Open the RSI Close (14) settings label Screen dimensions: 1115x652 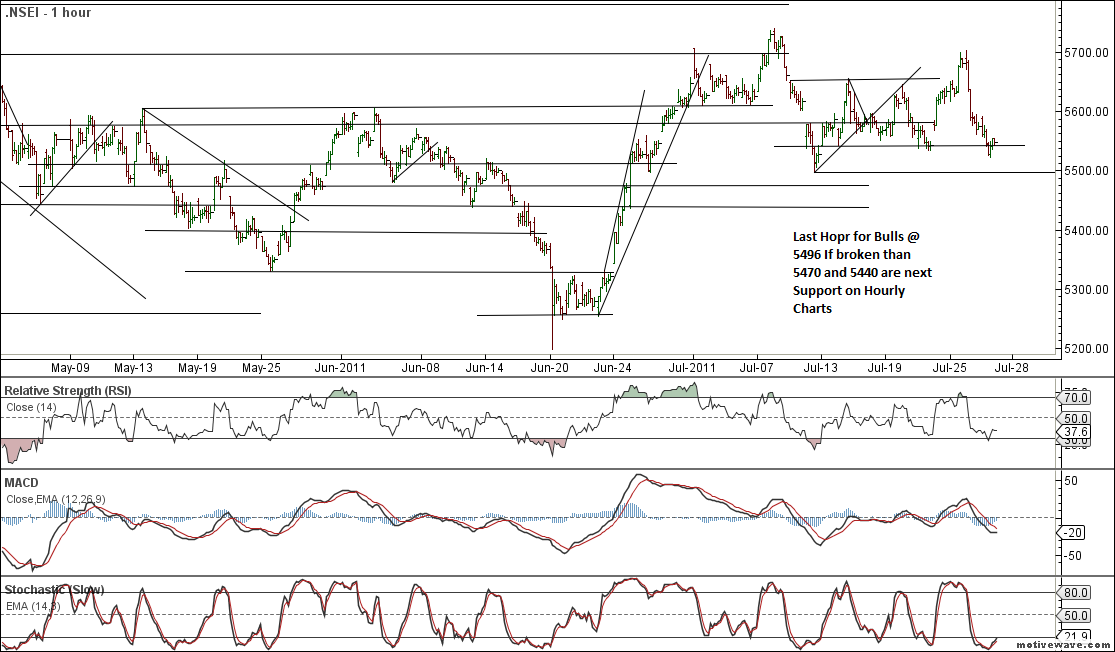[x=33, y=407]
